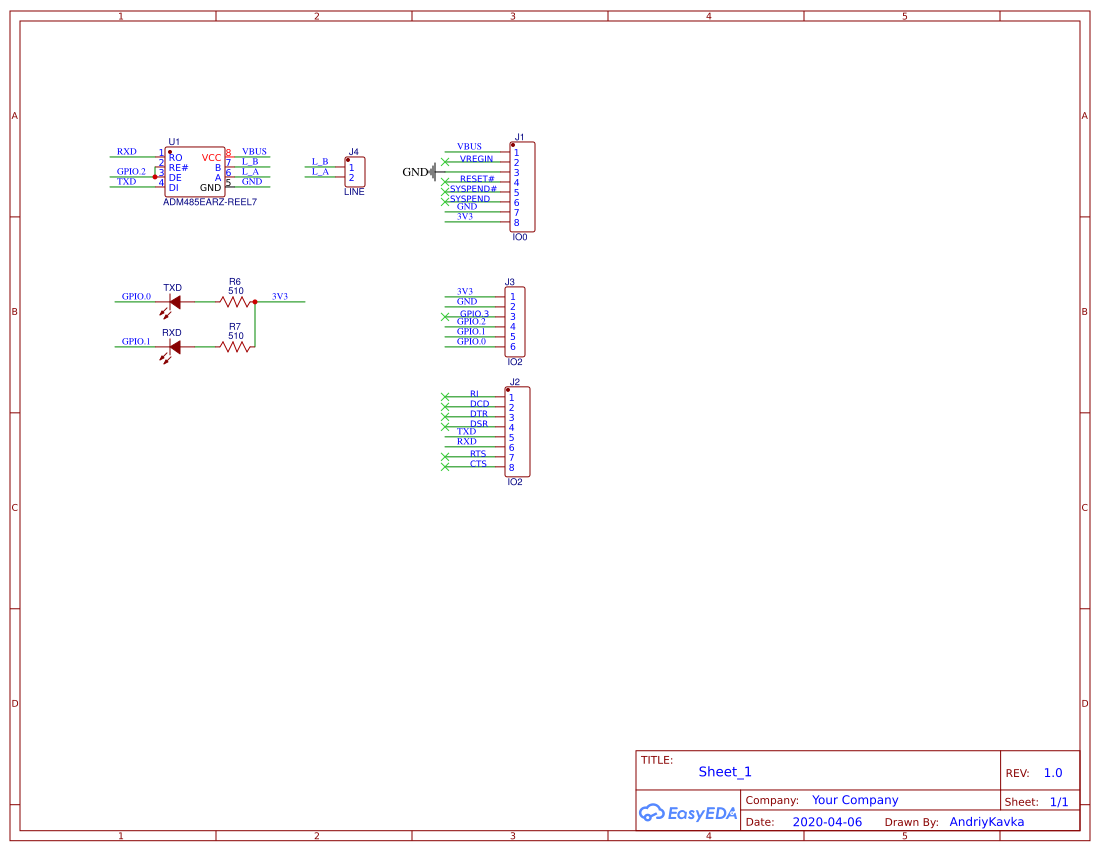
Task: Select the 3V3 net label near R6
Action: (282, 296)
